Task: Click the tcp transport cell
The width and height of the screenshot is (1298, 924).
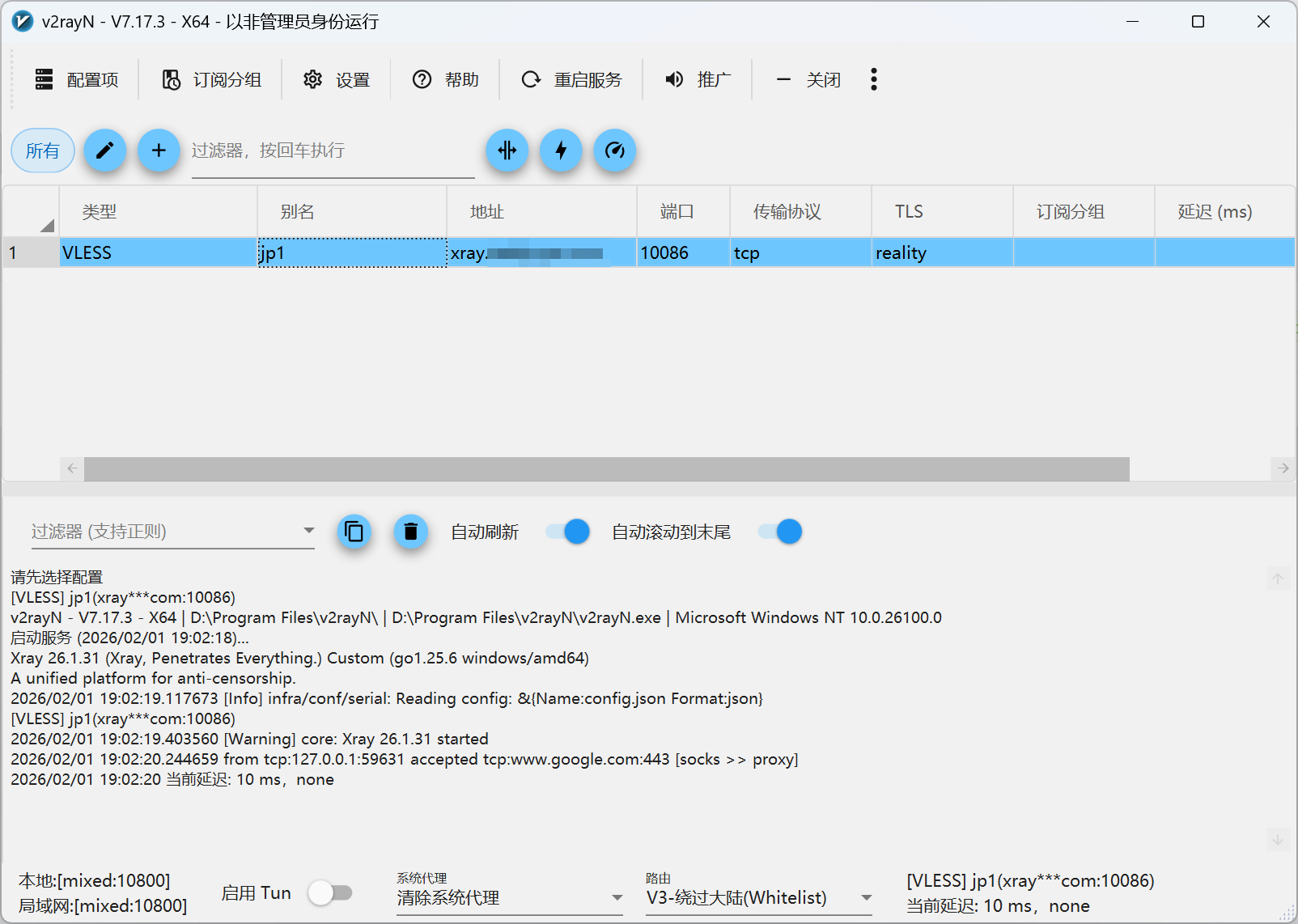Action: 801,252
